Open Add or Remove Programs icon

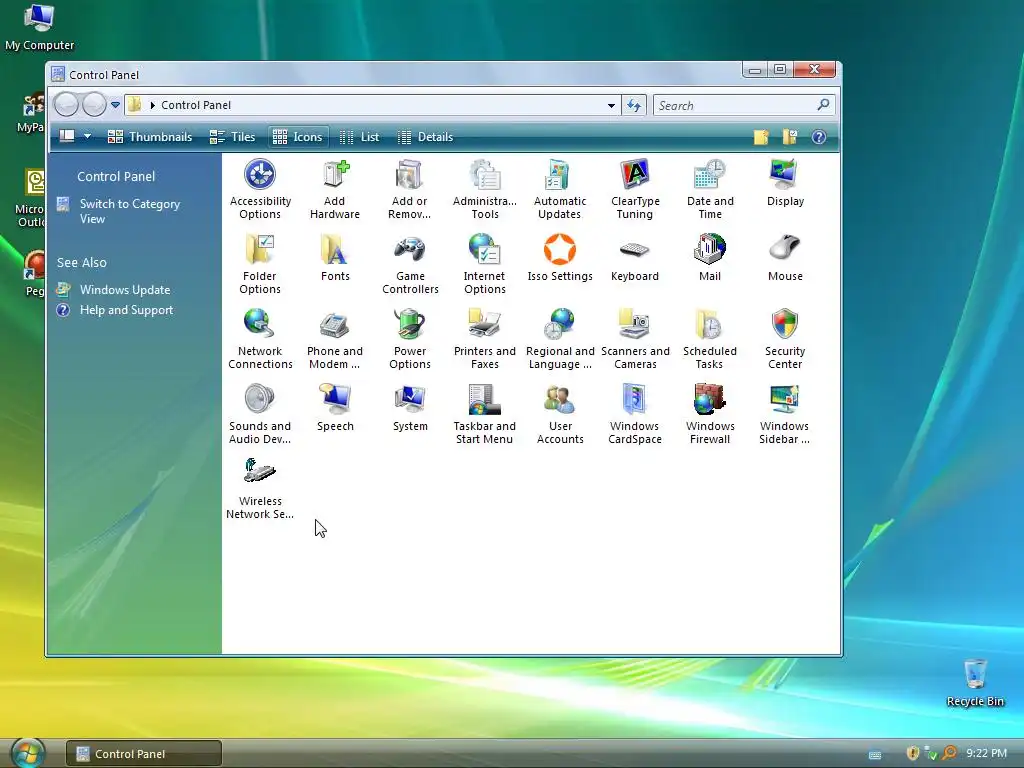coord(410,189)
